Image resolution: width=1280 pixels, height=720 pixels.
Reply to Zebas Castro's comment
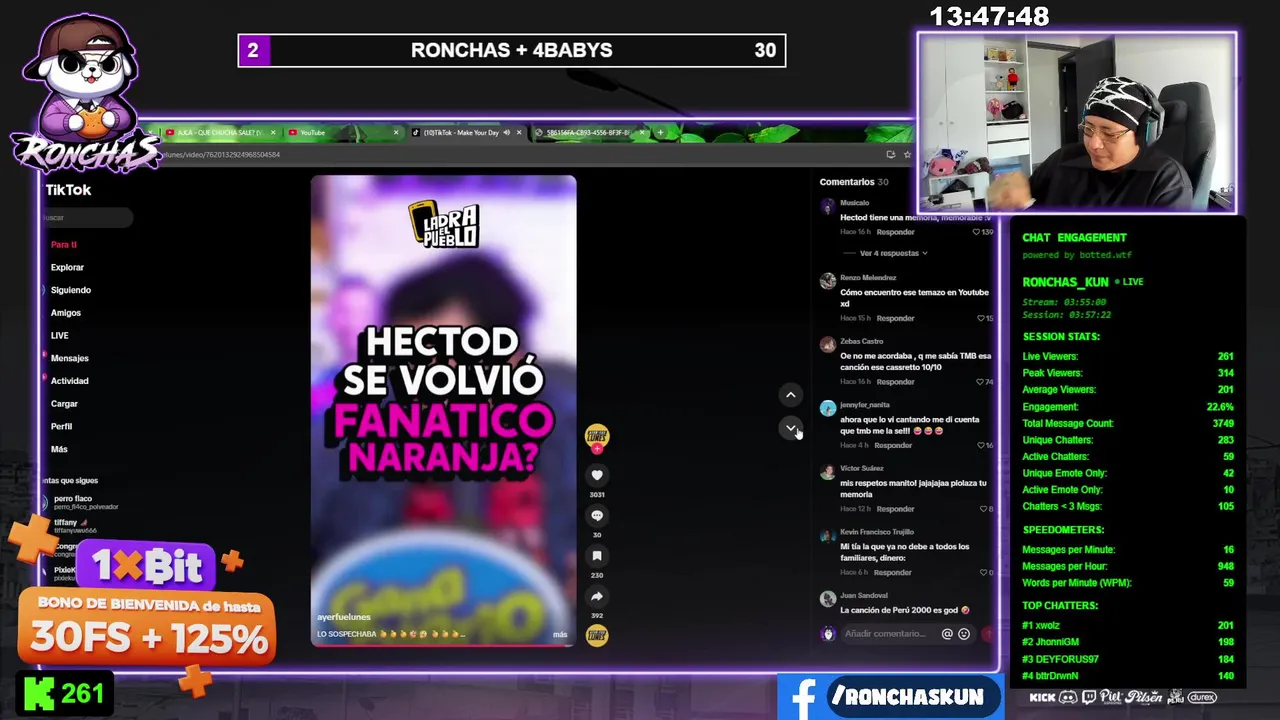pos(895,382)
